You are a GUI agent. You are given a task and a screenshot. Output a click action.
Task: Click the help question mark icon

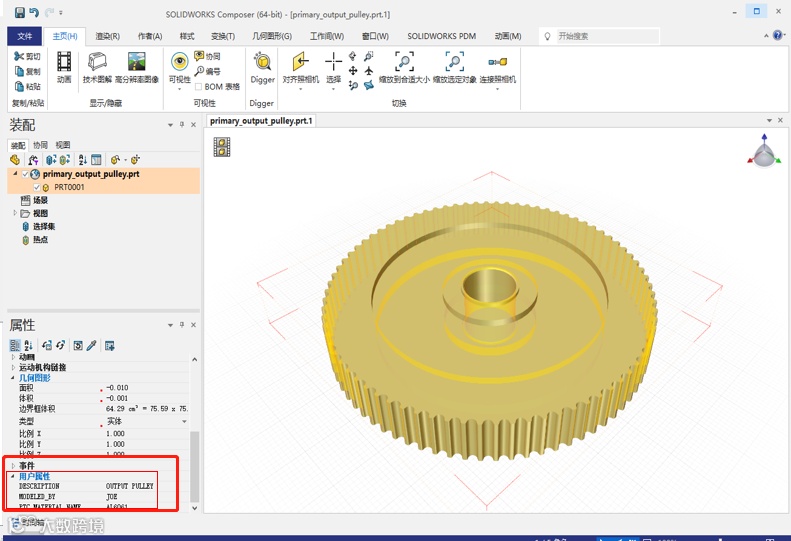click(777, 35)
